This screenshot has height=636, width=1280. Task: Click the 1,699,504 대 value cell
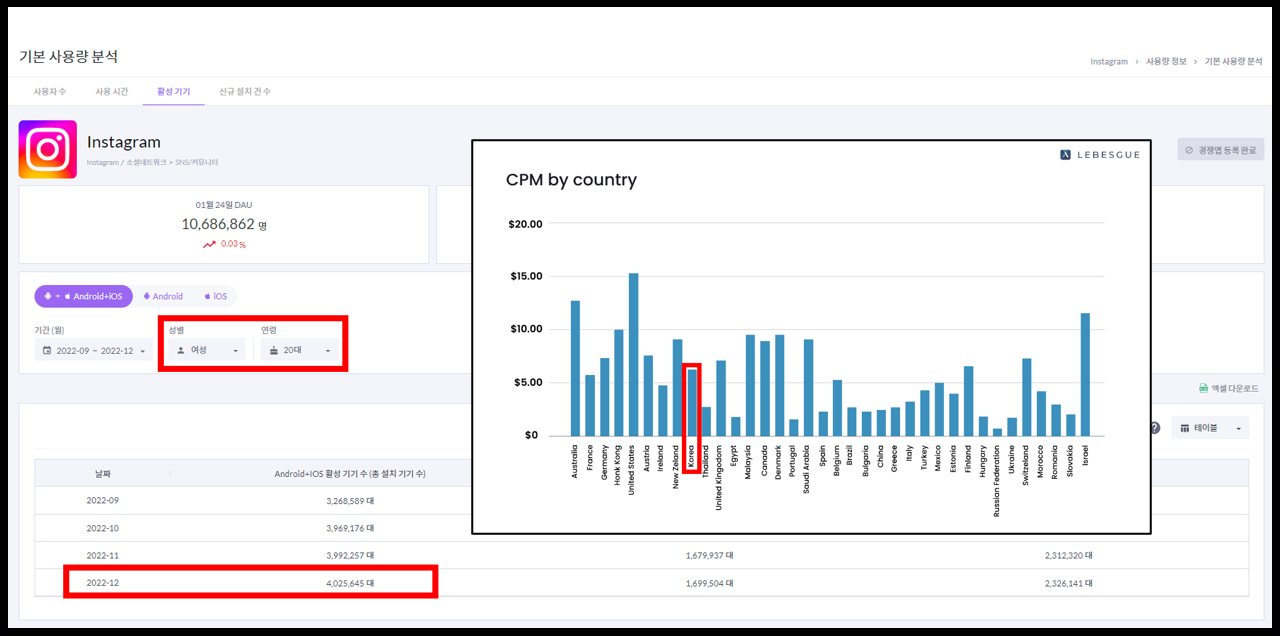[711, 582]
